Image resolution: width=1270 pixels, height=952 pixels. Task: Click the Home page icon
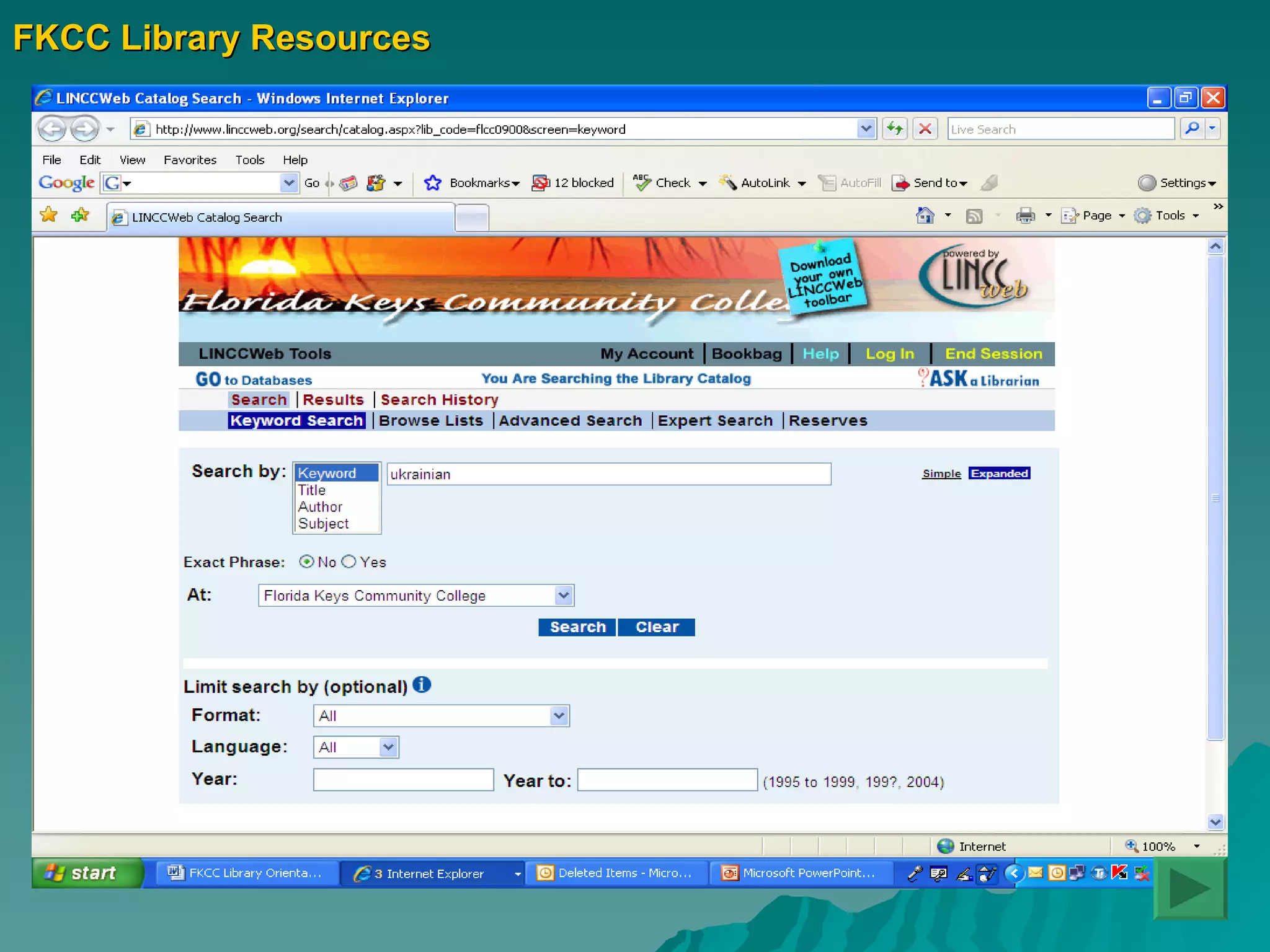point(925,215)
